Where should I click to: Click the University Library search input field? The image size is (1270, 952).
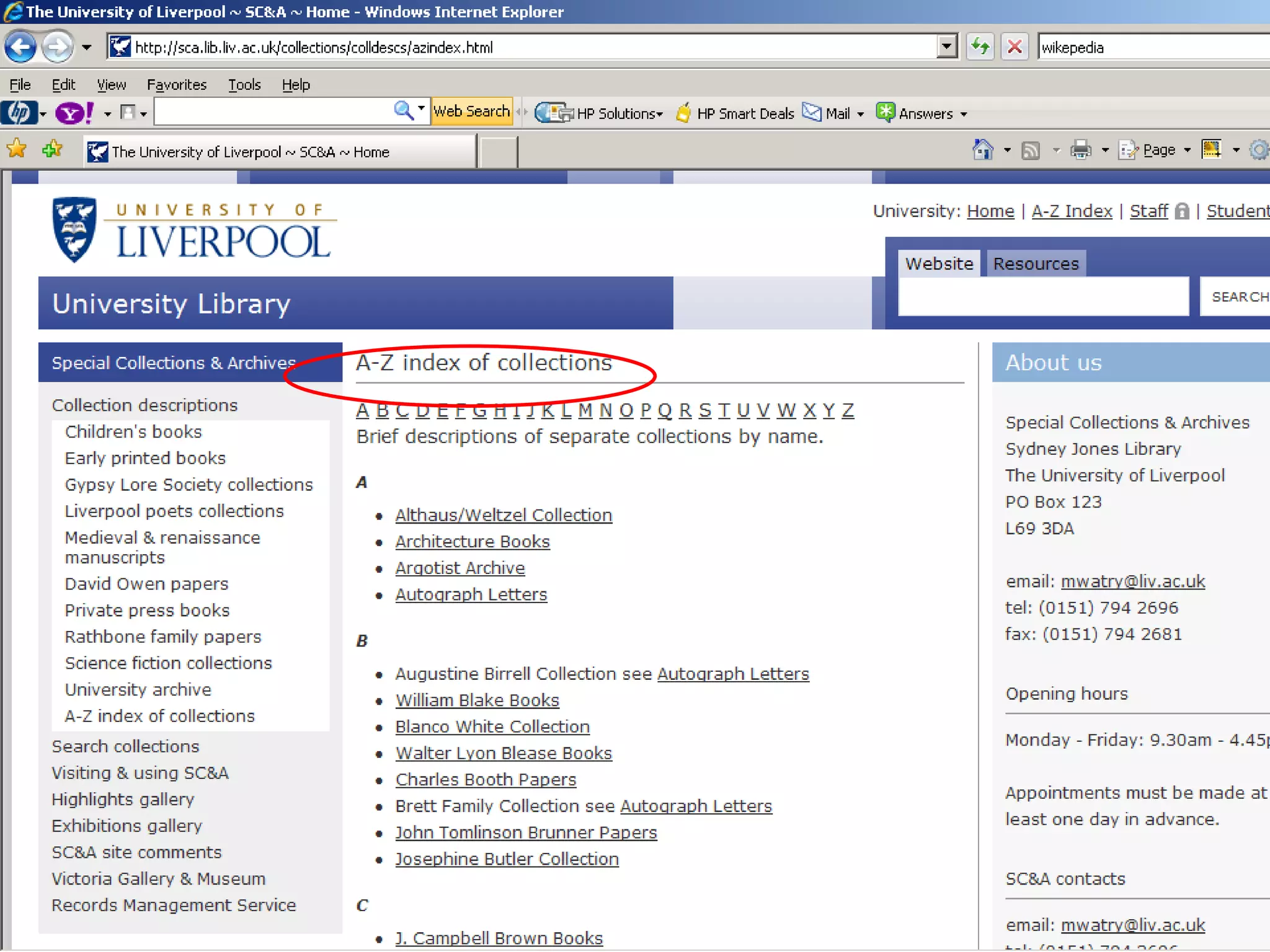tap(1043, 297)
